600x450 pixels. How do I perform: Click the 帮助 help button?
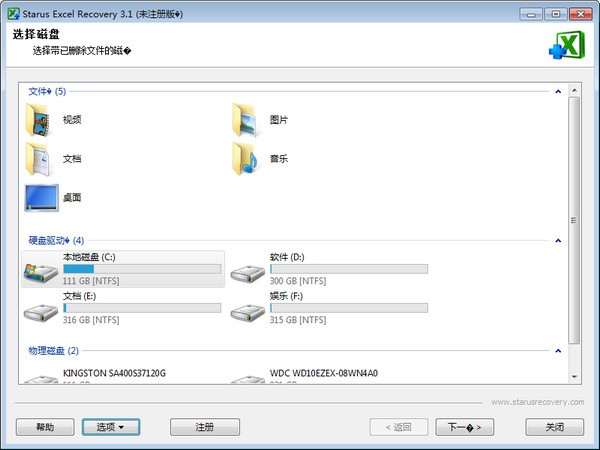pyautogui.click(x=45, y=427)
